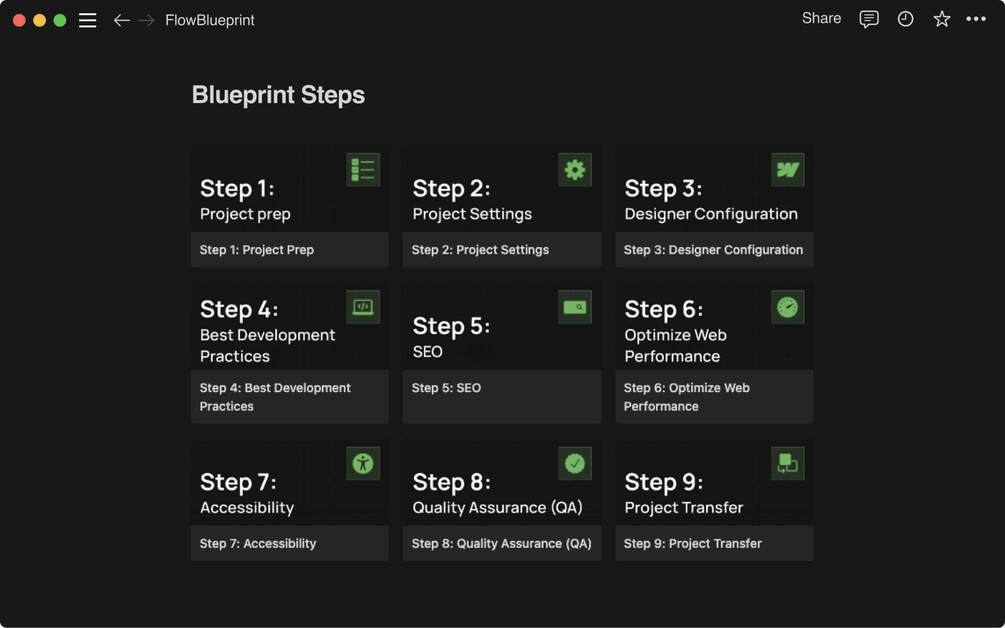This screenshot has height=628, width=1005.
Task: Click Step 8 Quality Assurance checkmark icon
Action: [575, 463]
